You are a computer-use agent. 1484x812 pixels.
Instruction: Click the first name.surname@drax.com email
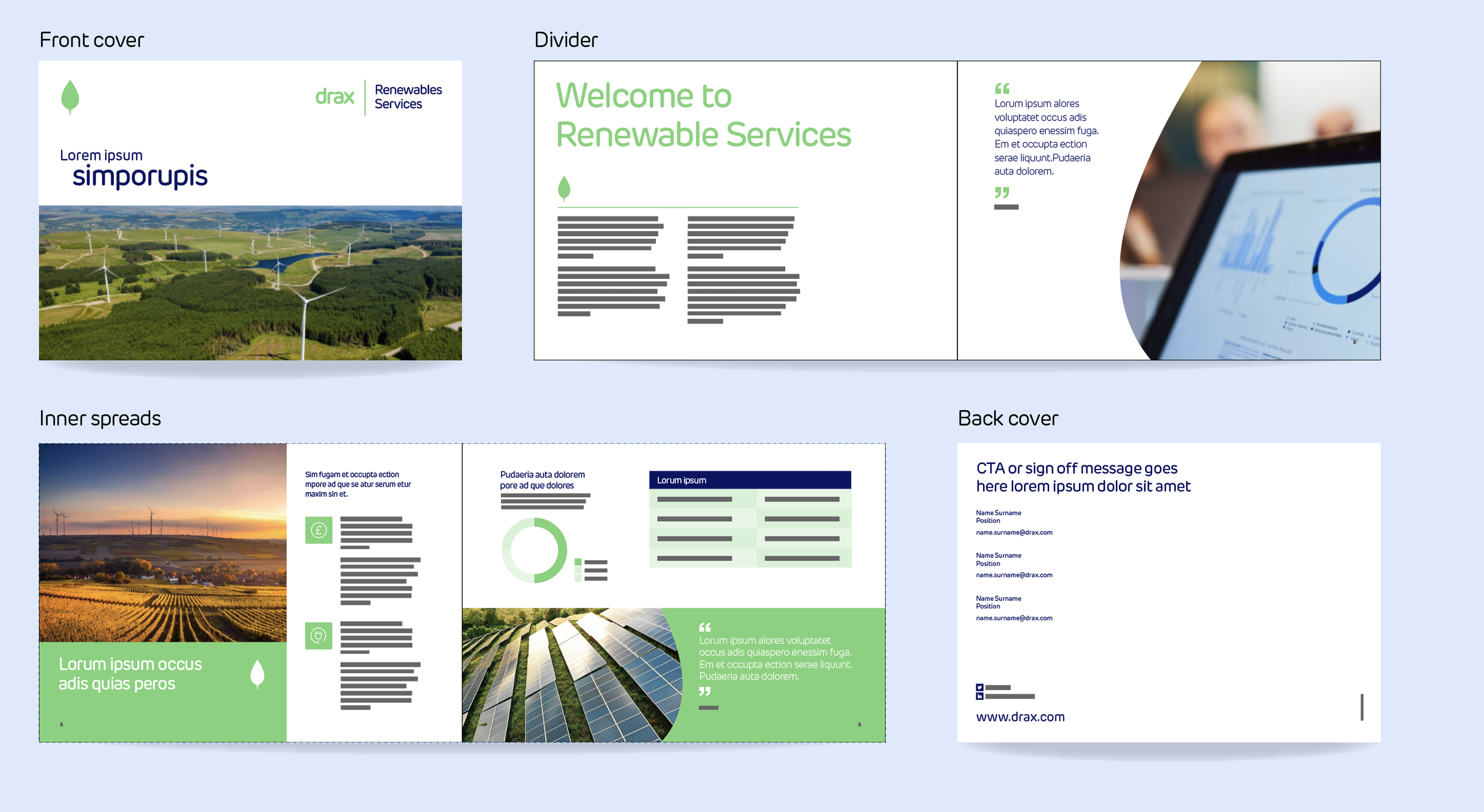(x=1014, y=532)
